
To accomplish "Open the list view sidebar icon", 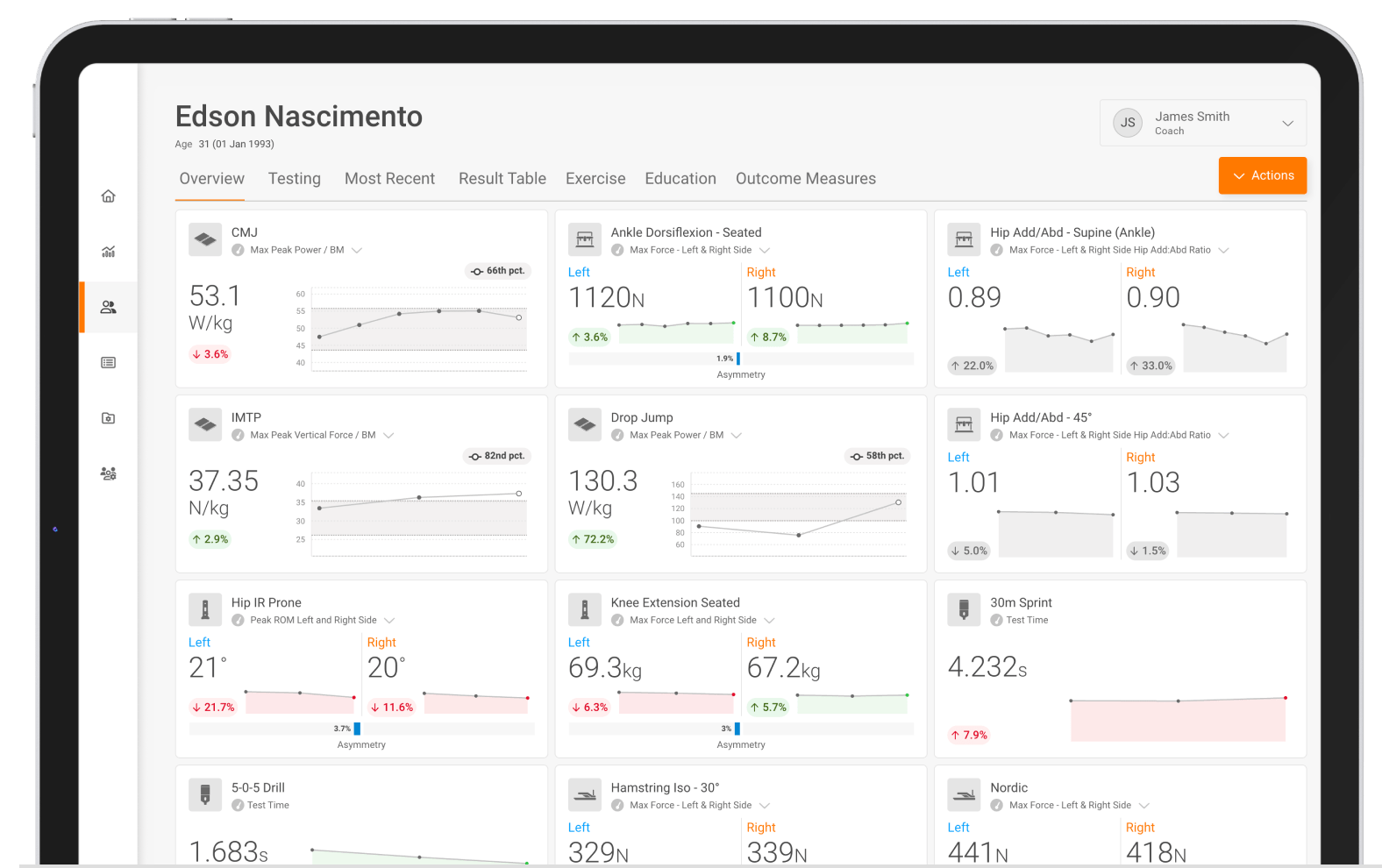I will 108,363.
